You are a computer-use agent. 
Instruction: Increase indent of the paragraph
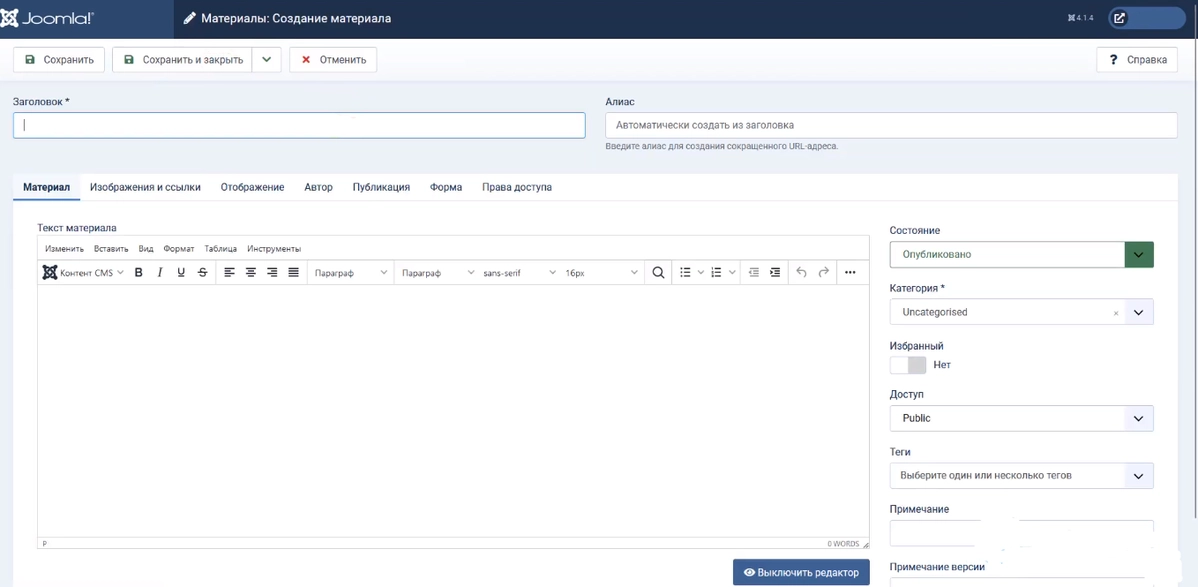click(775, 273)
